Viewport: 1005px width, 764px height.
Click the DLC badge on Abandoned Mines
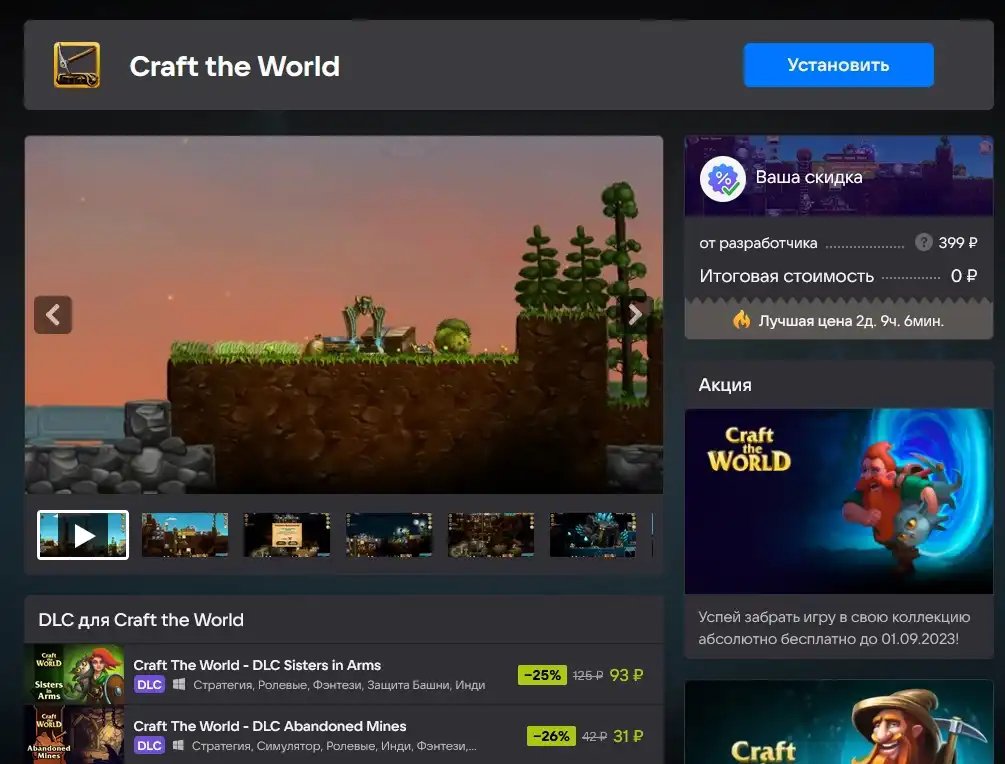click(x=149, y=745)
